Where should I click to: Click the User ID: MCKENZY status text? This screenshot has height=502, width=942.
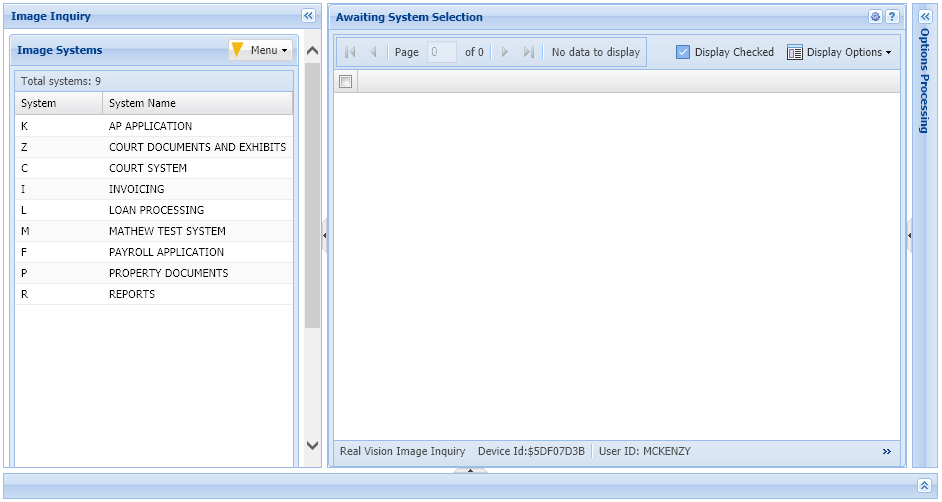[x=645, y=451]
